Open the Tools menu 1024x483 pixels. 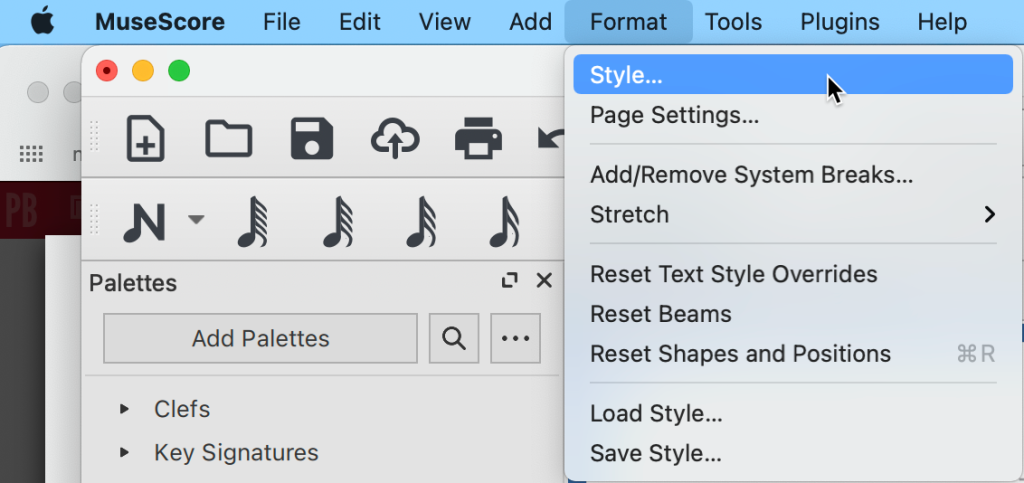pos(733,22)
